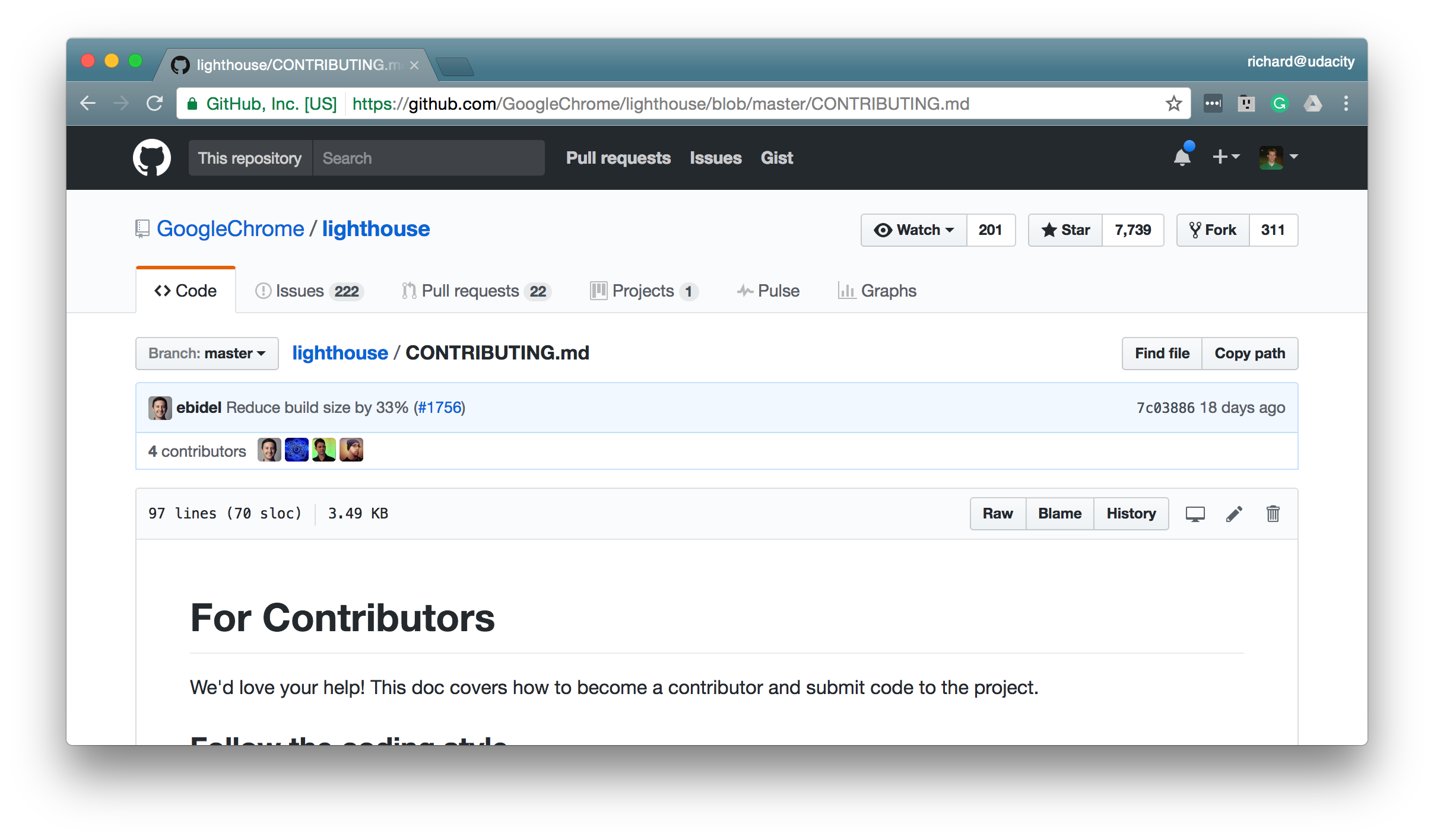Bookmark the page with the star icon
1434x840 pixels.
coord(1173,103)
